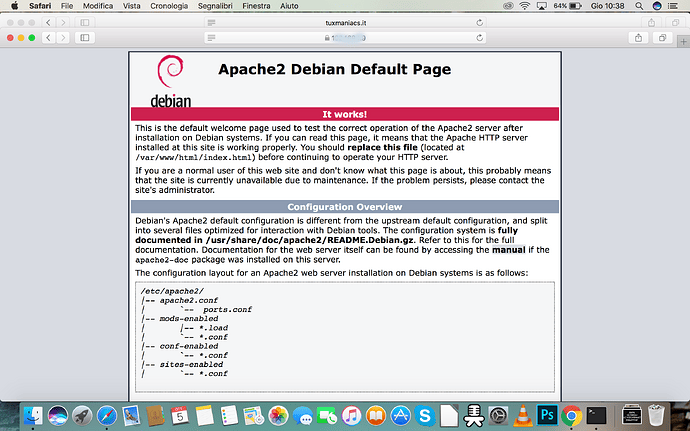Image resolution: width=690 pixels, height=431 pixels.
Task: Open iTunes from the Dock
Action: (351, 416)
